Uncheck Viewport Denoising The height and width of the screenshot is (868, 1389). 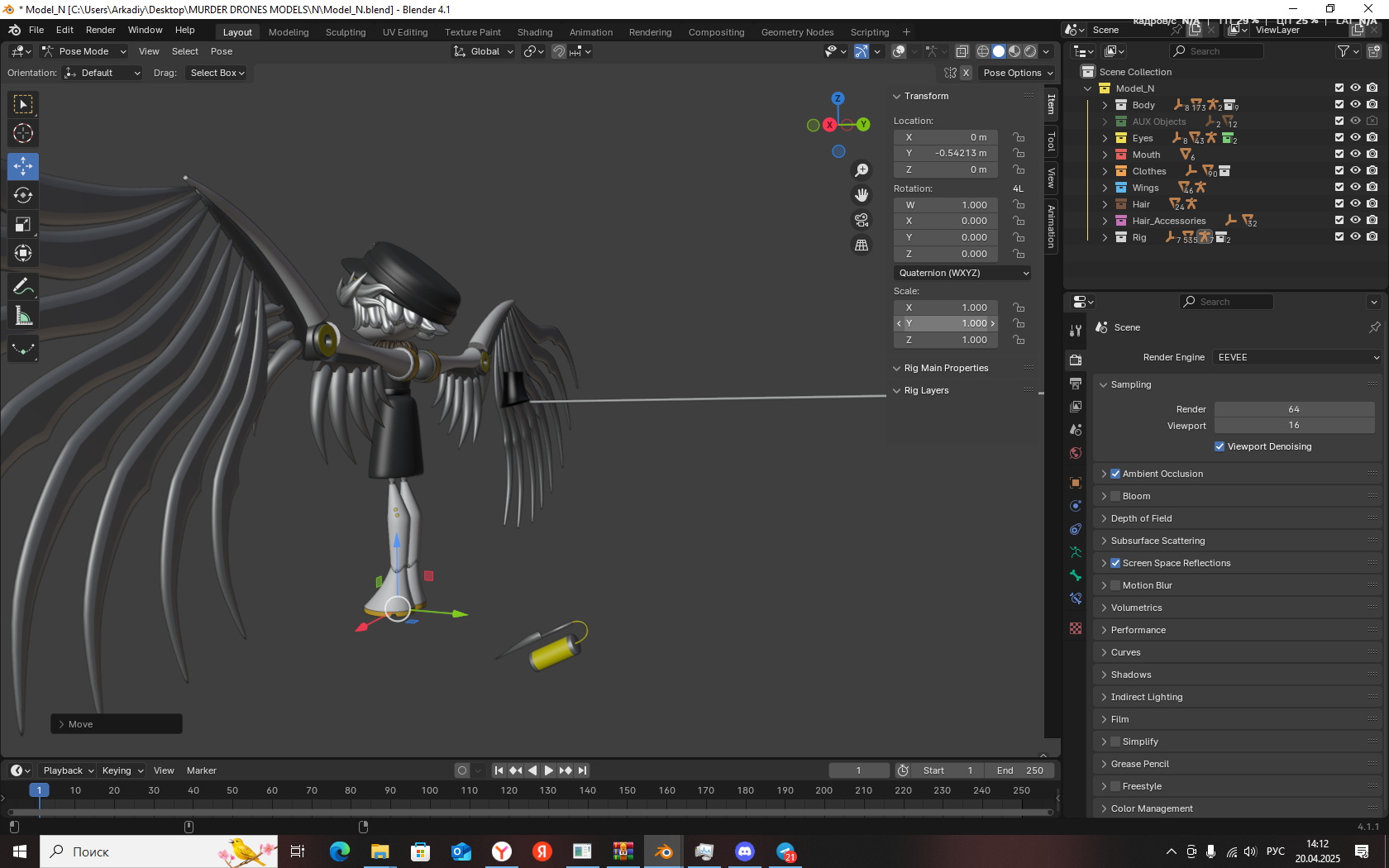[x=1220, y=446]
